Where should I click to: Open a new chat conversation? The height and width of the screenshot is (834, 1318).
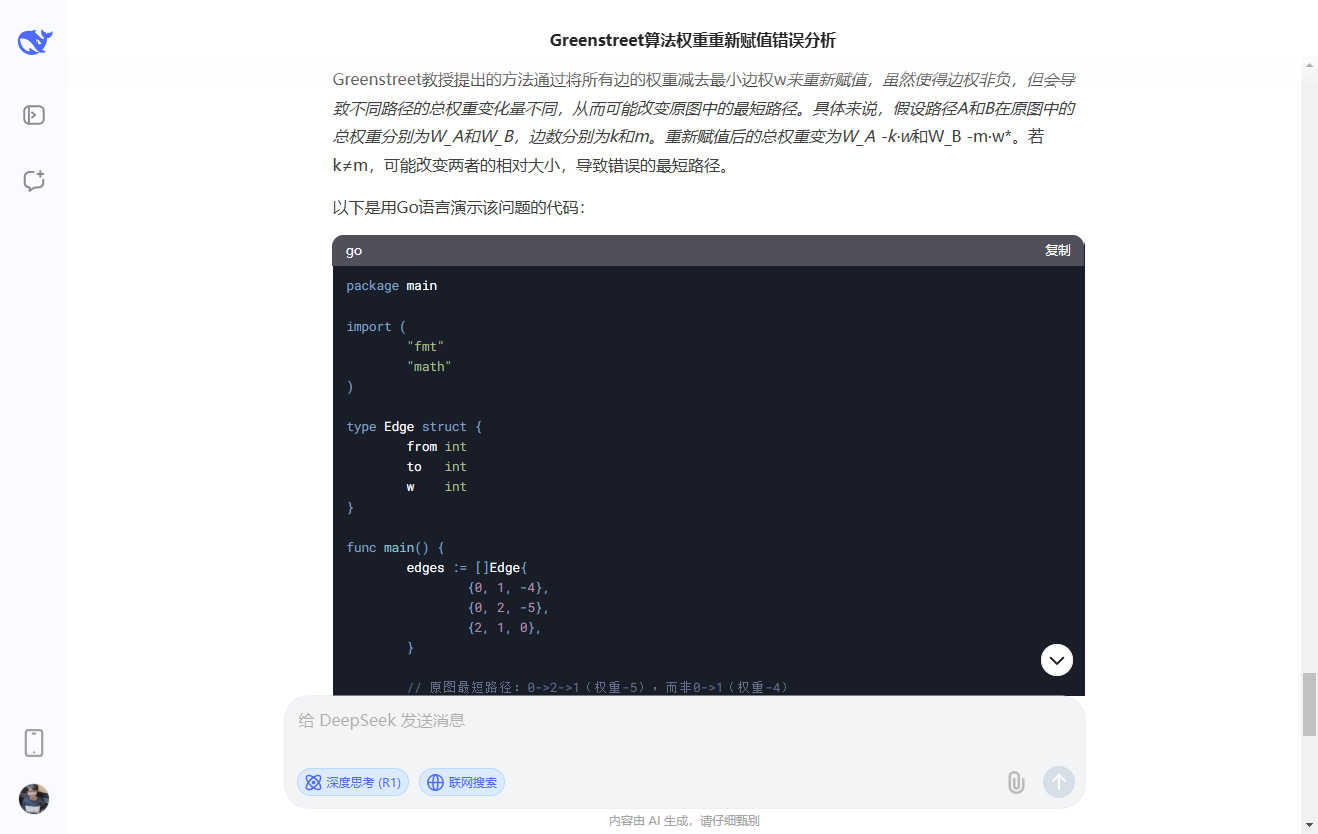[33, 181]
